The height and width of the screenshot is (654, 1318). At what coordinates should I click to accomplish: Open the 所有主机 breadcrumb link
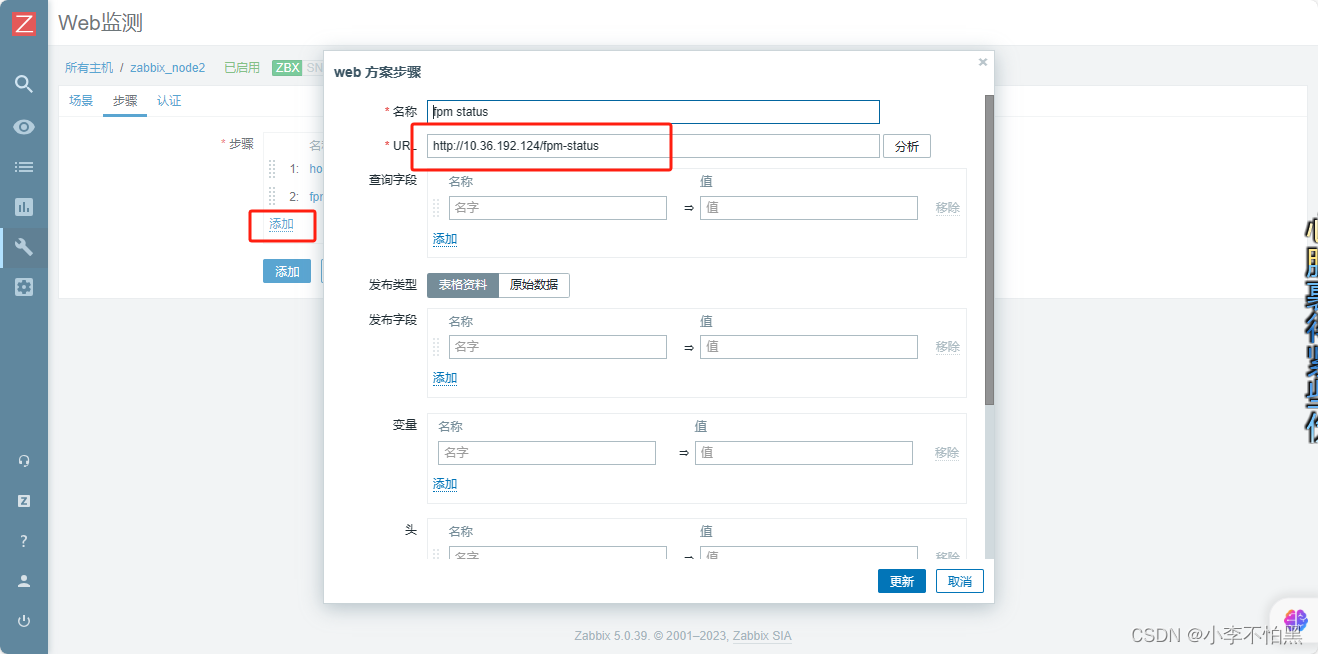(x=89, y=68)
